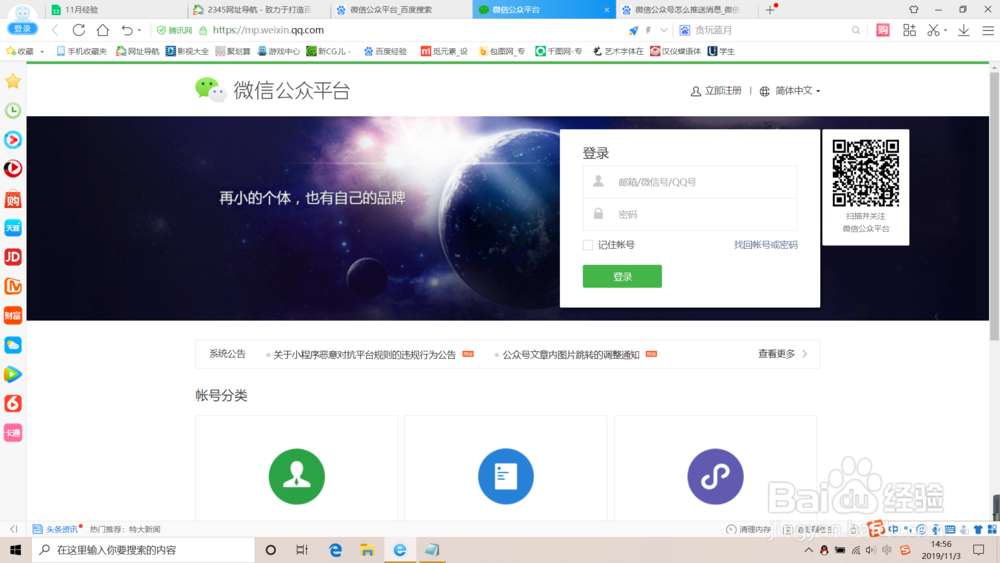Open the undo closed tabs dropdown arrow

click(139, 31)
